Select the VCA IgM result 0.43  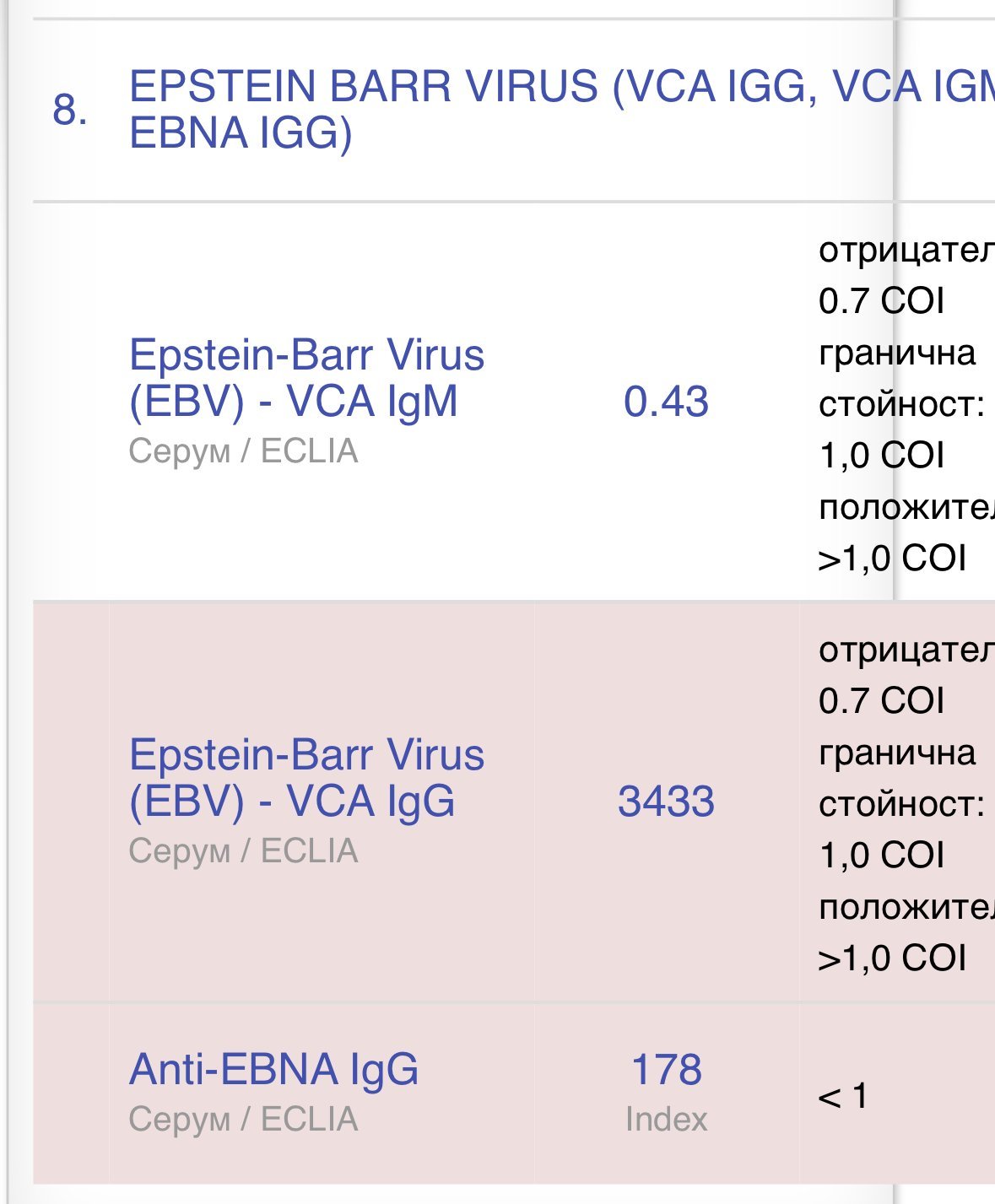(666, 402)
